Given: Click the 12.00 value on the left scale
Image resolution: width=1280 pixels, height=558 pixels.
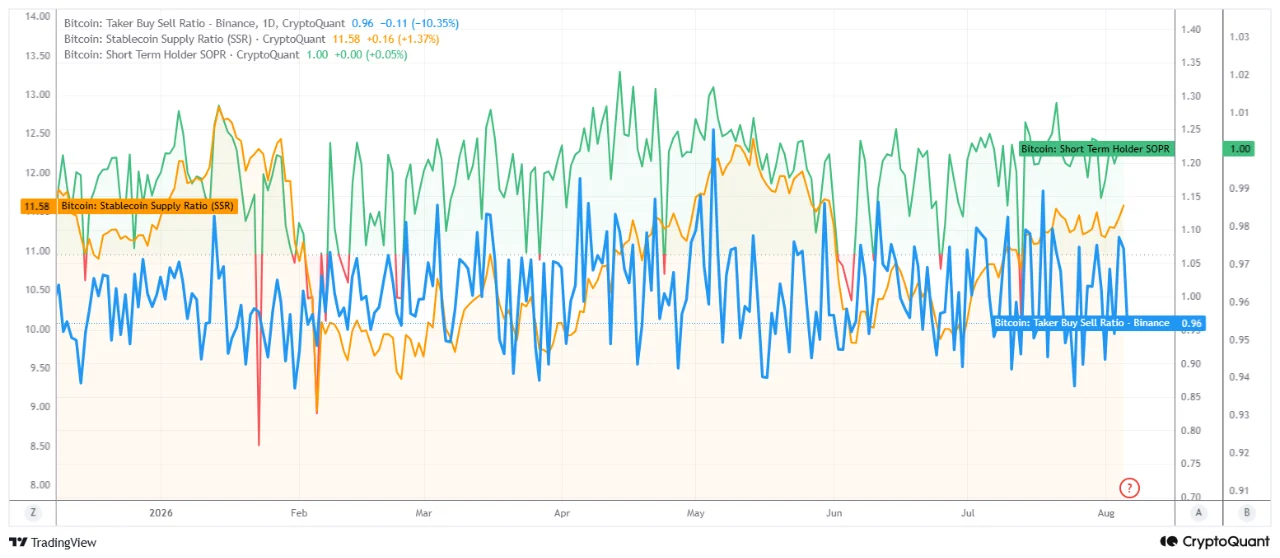Looking at the screenshot, I should [x=37, y=173].
